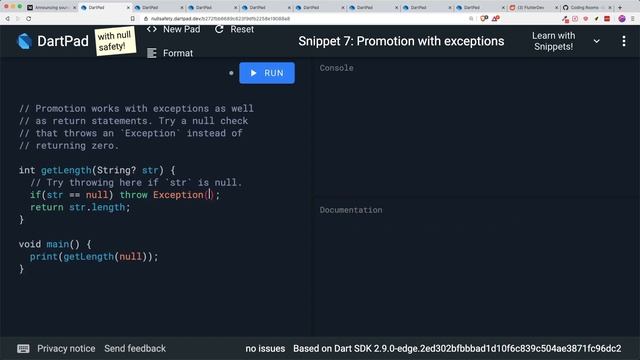Run the code with RUN button

click(267, 73)
